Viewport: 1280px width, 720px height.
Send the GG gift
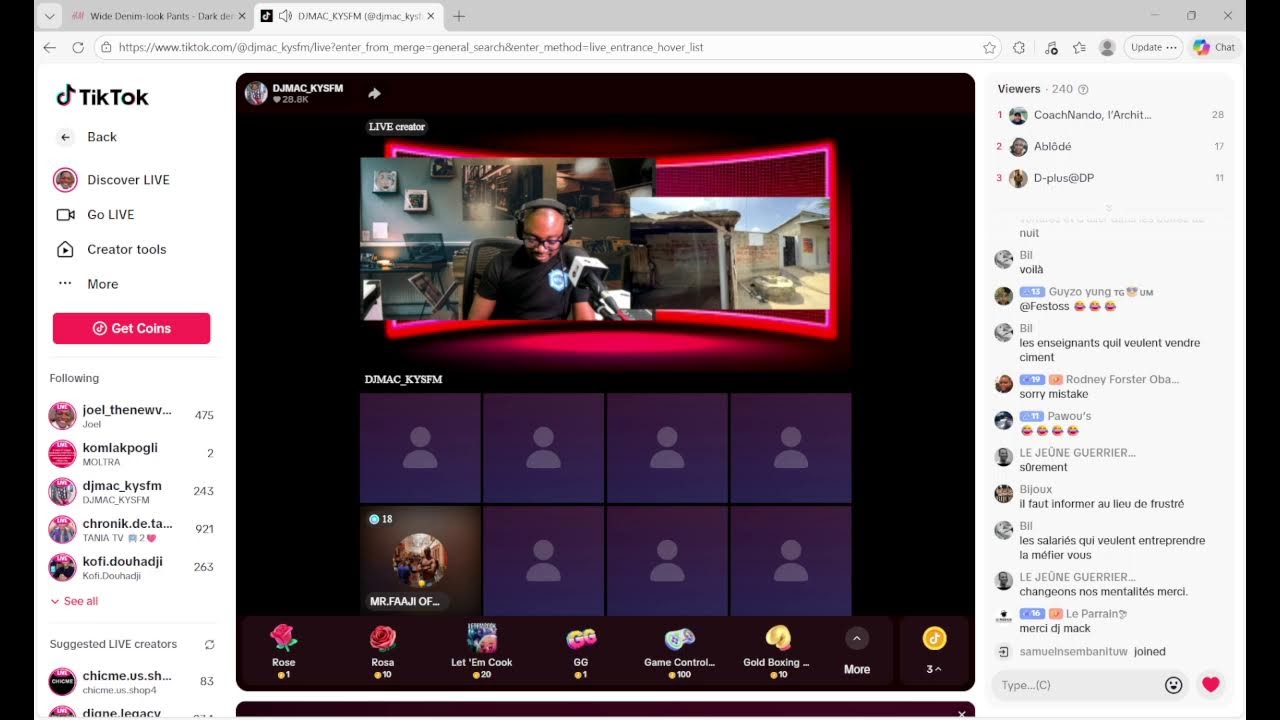pyautogui.click(x=581, y=651)
